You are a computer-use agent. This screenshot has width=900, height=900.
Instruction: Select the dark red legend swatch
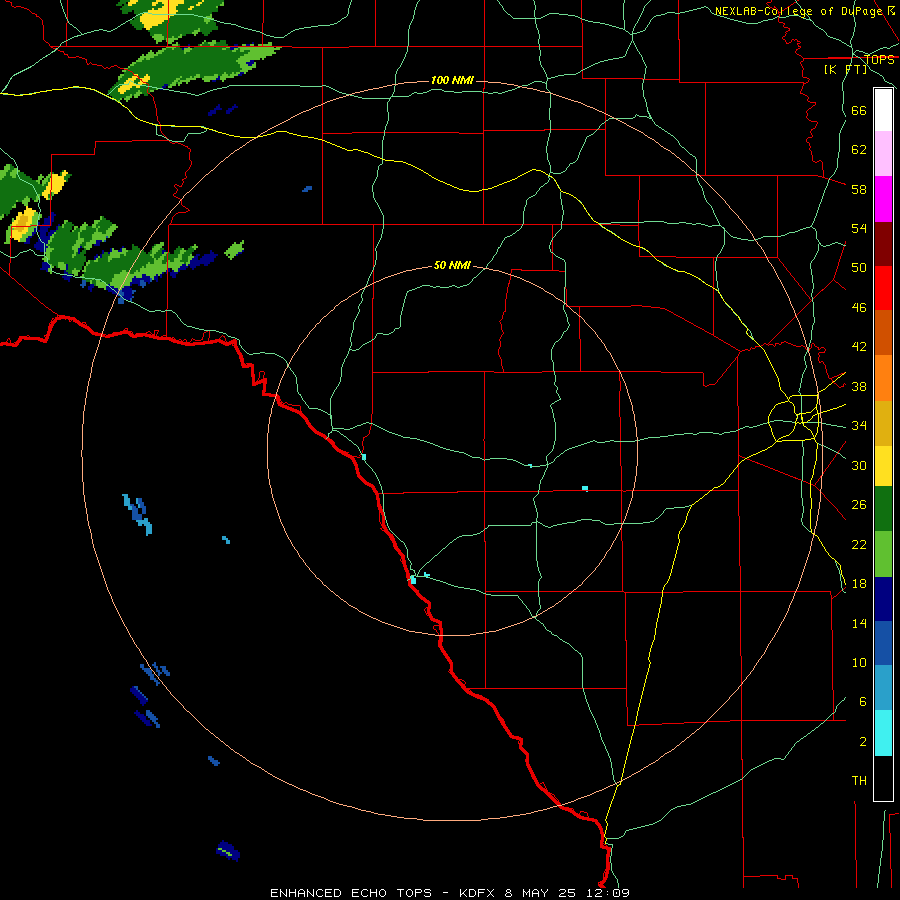(x=883, y=243)
